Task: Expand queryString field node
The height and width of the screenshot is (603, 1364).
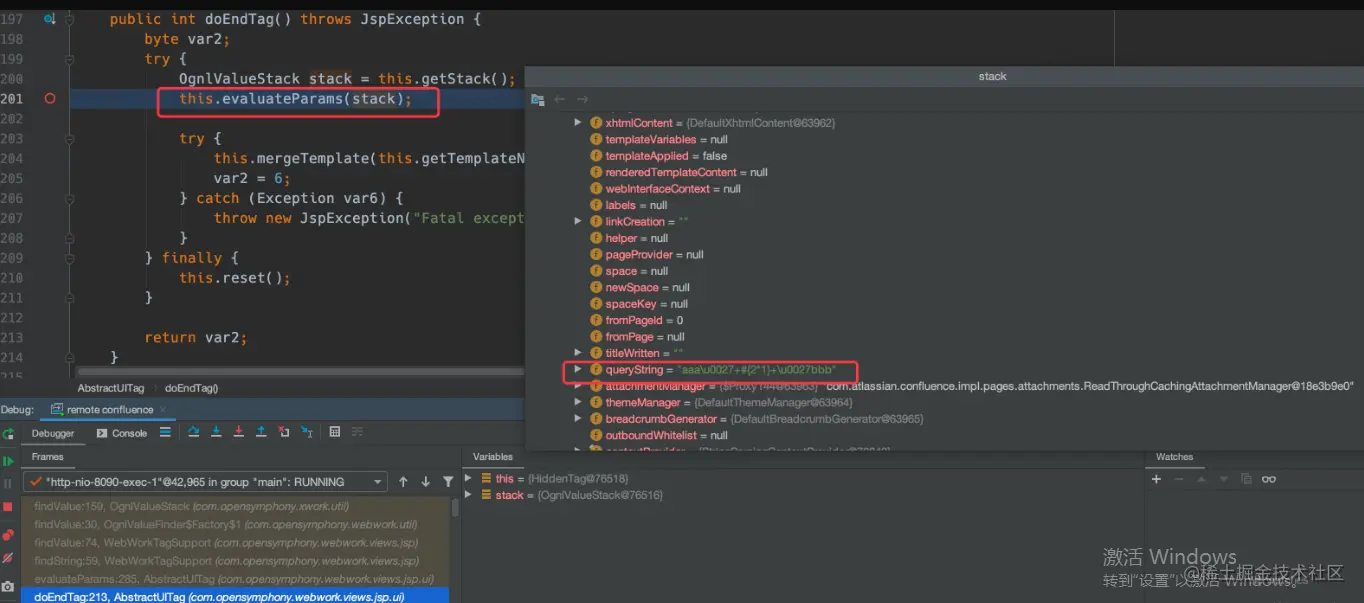Action: pyautogui.click(x=577, y=369)
